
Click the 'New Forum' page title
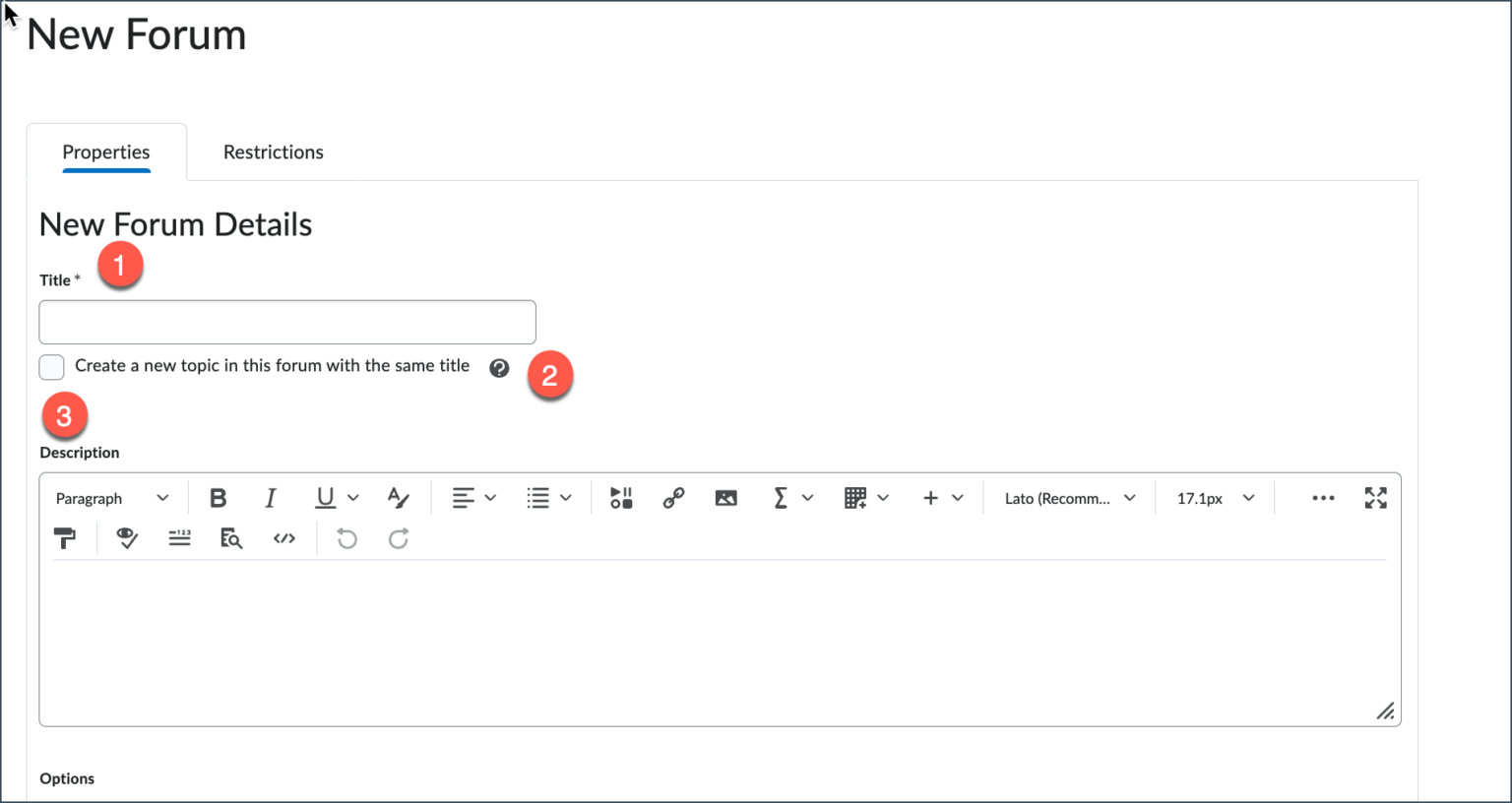point(137,34)
